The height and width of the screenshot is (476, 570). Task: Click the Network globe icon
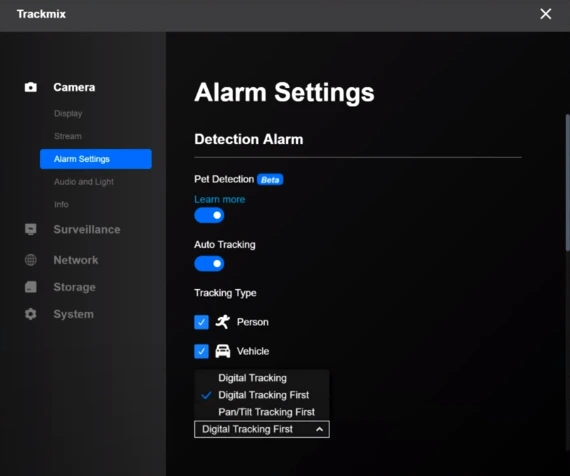(31, 260)
